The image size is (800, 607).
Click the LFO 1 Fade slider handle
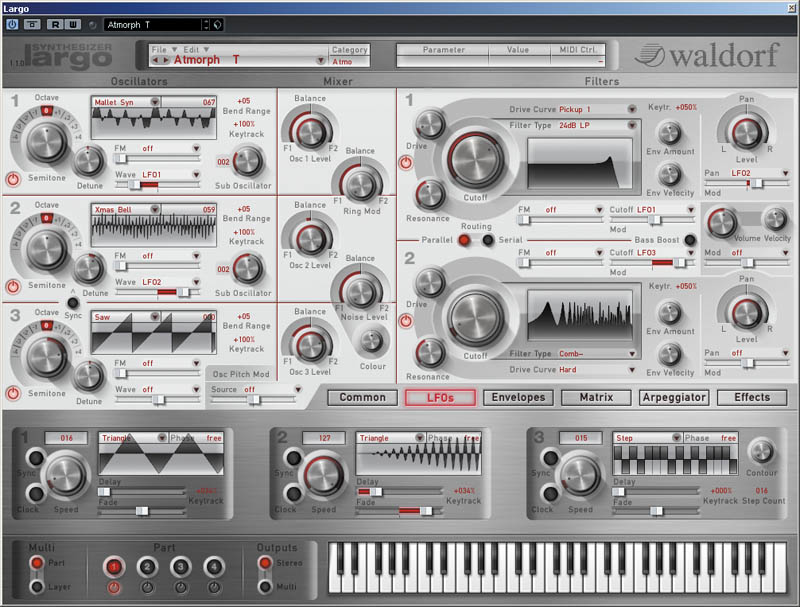pyautogui.click(x=142, y=510)
